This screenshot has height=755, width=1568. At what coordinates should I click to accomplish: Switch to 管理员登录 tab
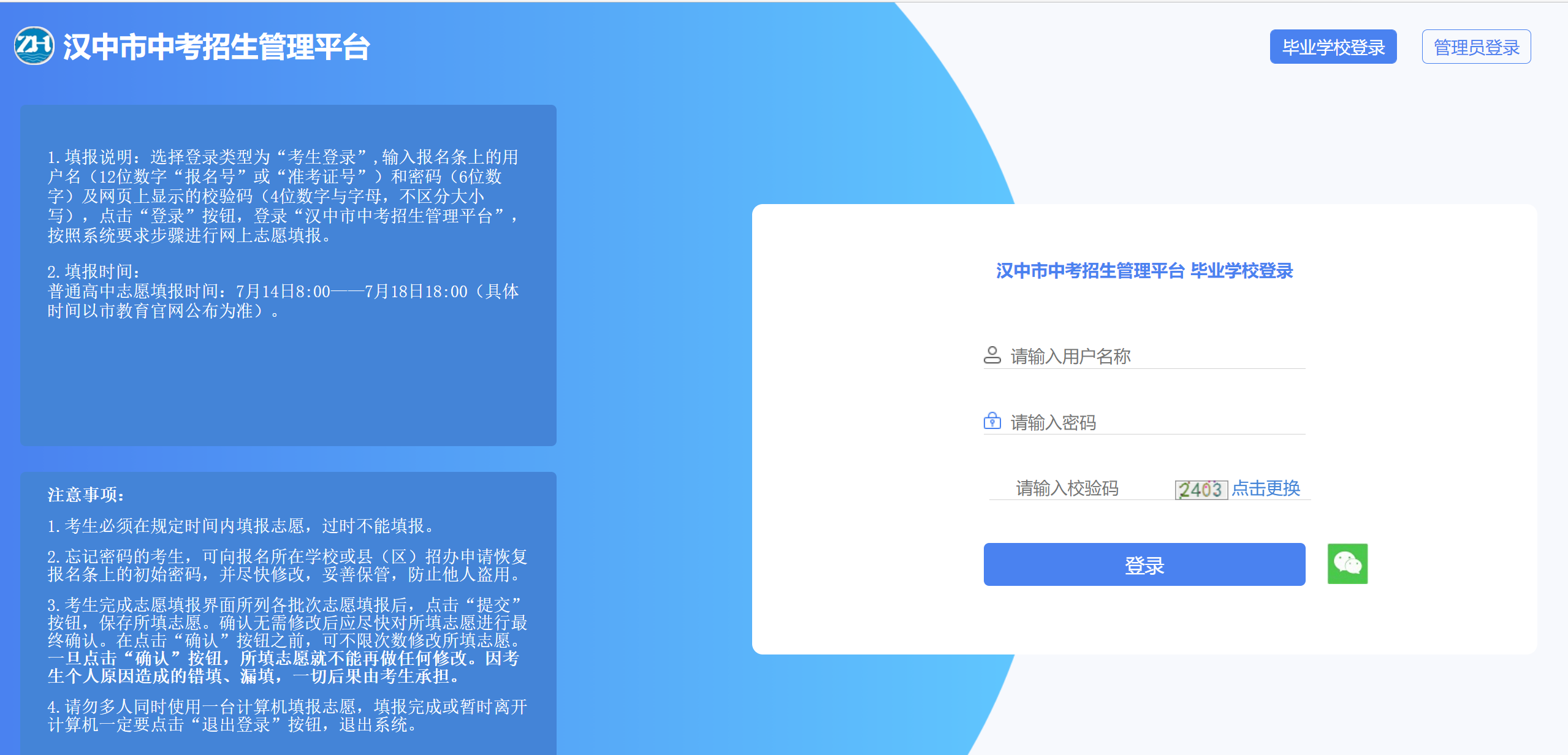tap(1475, 47)
